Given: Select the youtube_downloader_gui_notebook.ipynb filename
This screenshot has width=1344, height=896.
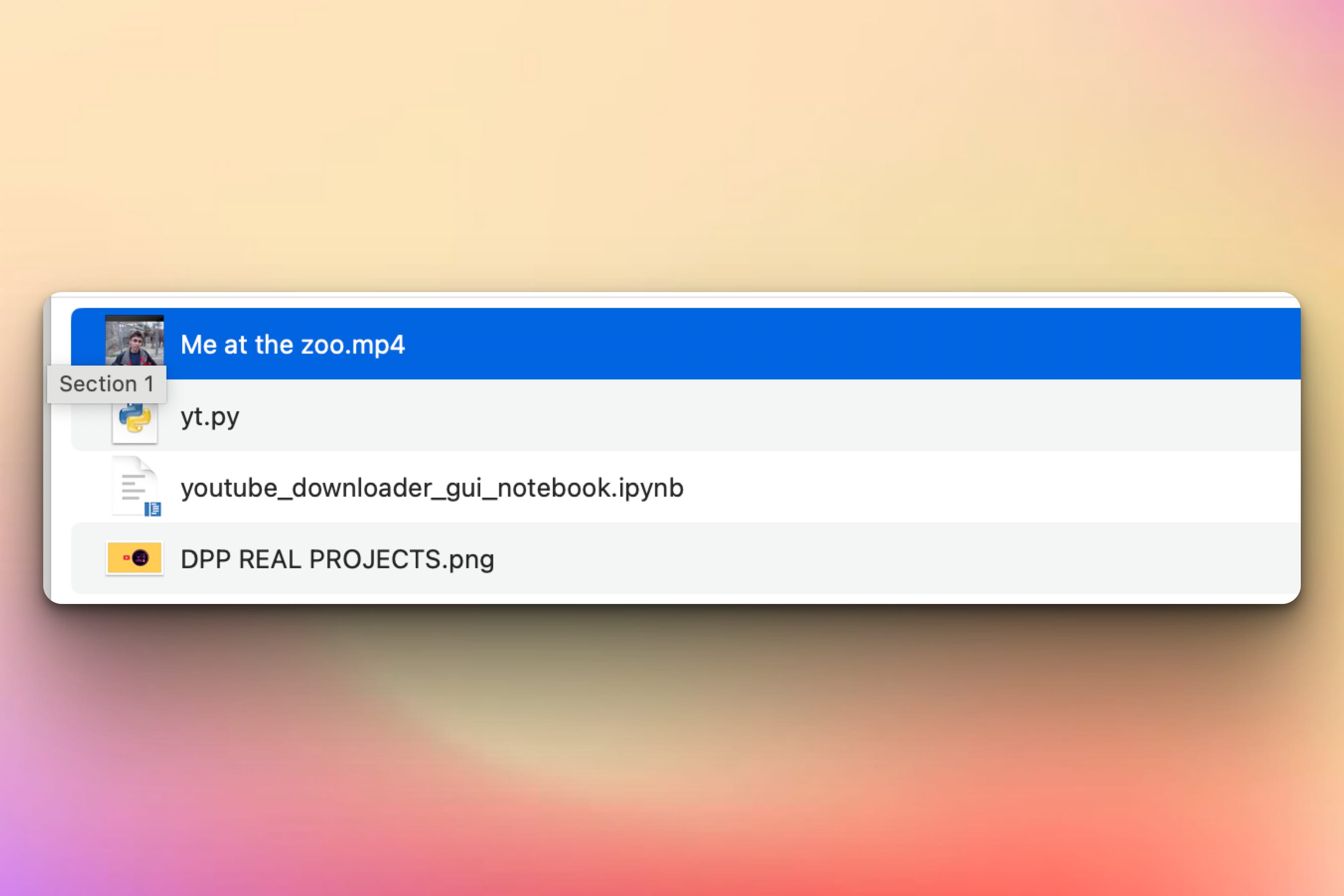Looking at the screenshot, I should [x=432, y=488].
